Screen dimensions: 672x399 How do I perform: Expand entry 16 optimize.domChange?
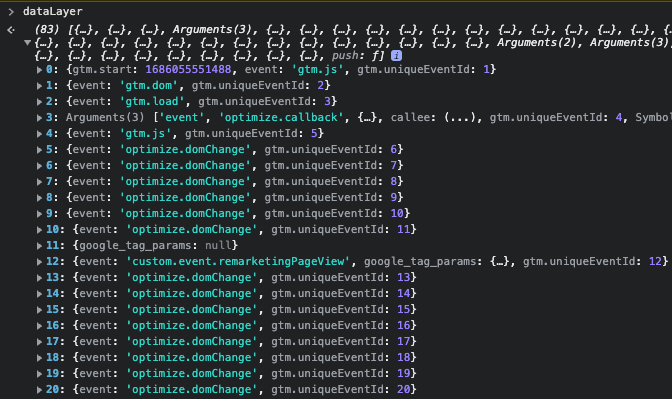pos(39,326)
